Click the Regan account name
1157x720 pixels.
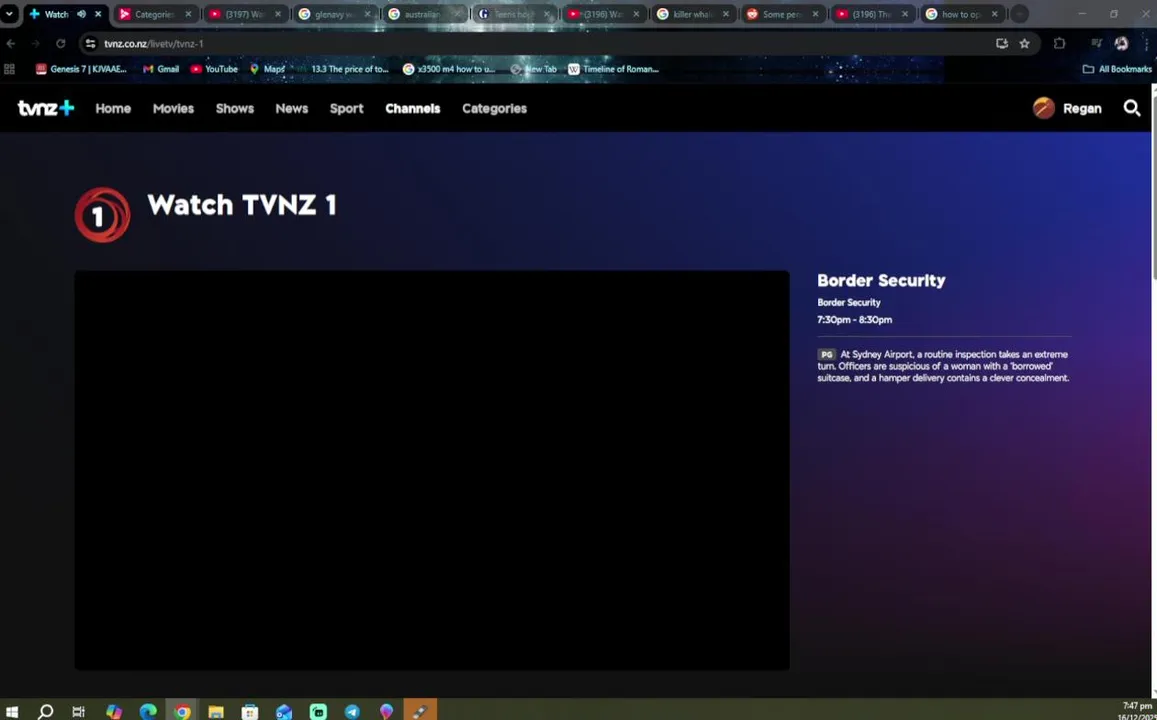[1082, 108]
